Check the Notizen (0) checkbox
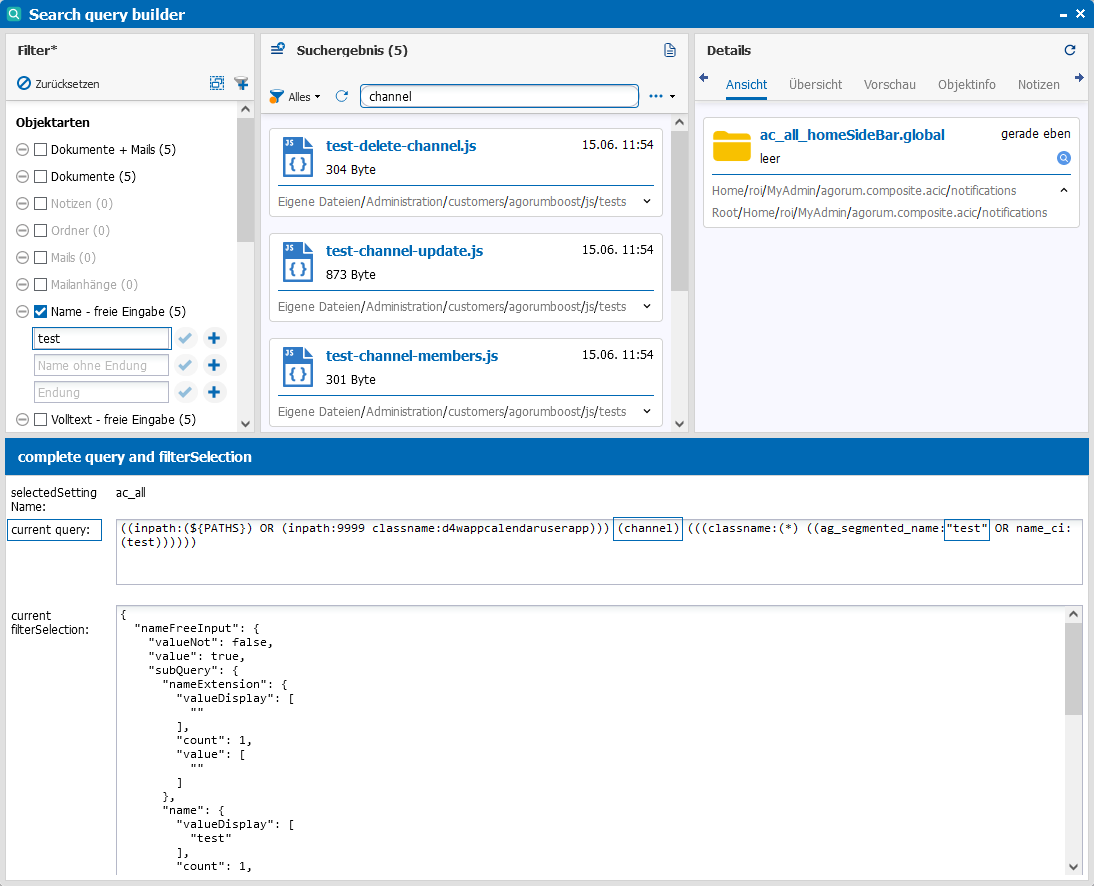This screenshot has width=1094, height=886. (x=40, y=204)
